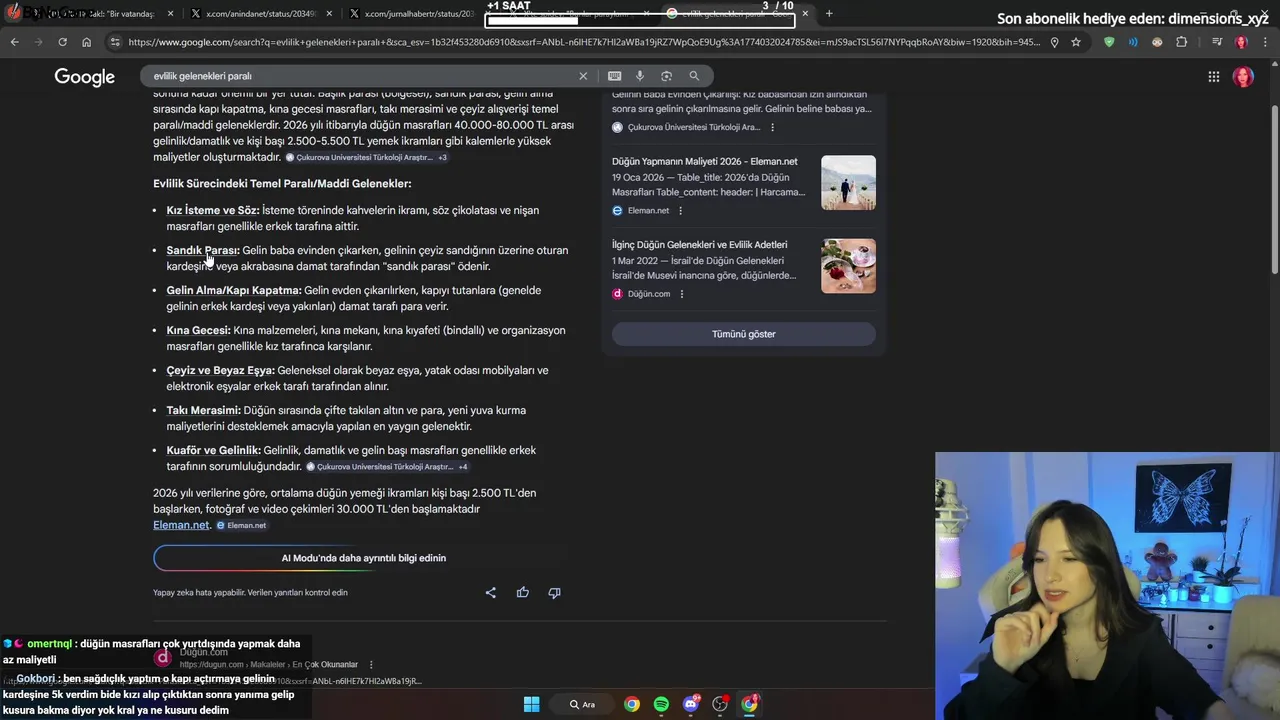Screen dimensions: 1280x720
Task: Bookmark this page with star icon
Action: click(1076, 42)
